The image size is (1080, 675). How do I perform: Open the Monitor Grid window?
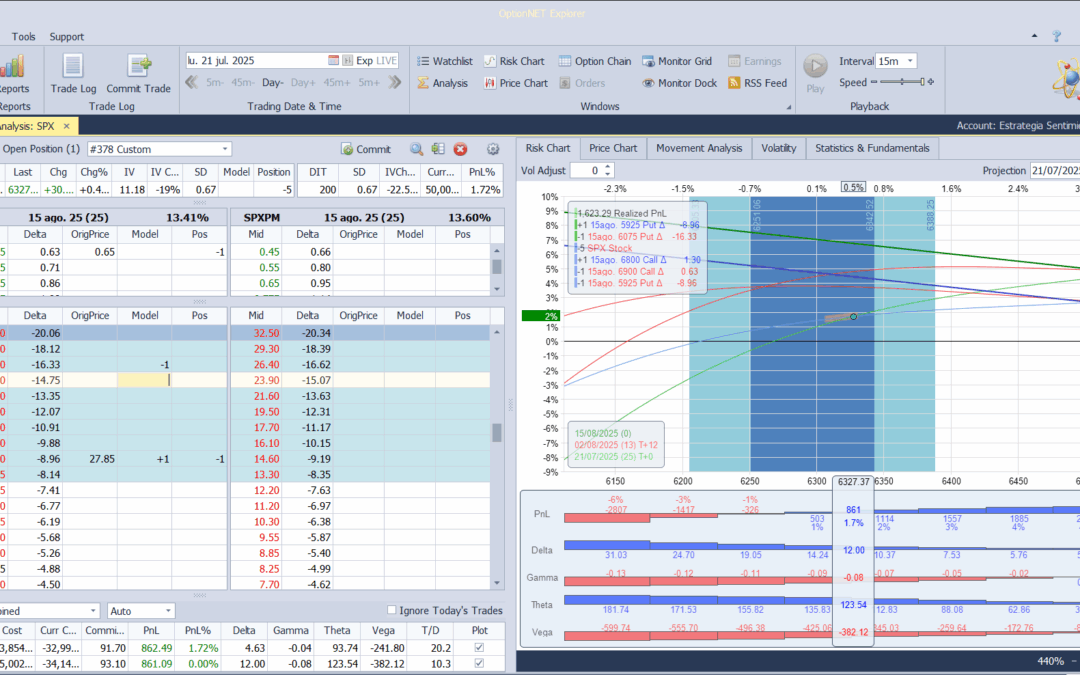[x=677, y=61]
